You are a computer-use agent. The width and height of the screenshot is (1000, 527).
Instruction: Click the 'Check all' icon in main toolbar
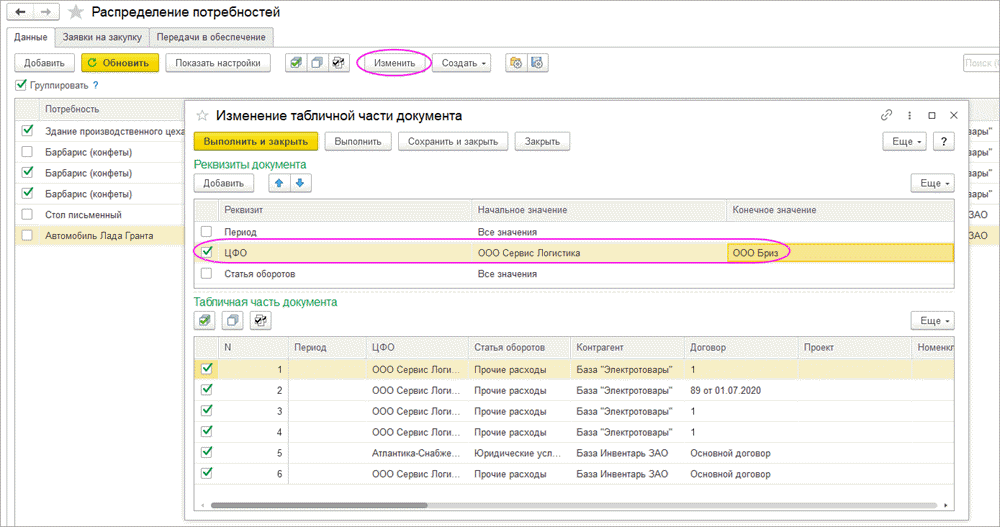coord(296,63)
